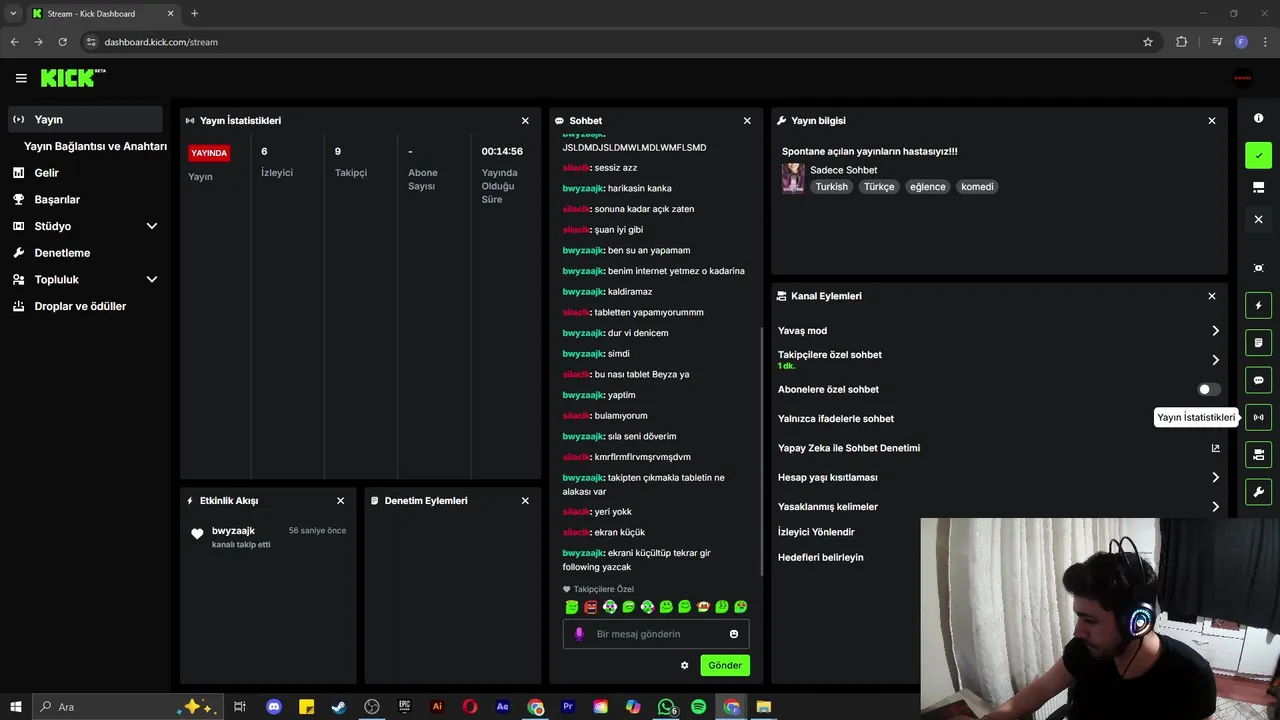Select the first green emote in the row
The height and width of the screenshot is (720, 1280).
pyautogui.click(x=572, y=607)
